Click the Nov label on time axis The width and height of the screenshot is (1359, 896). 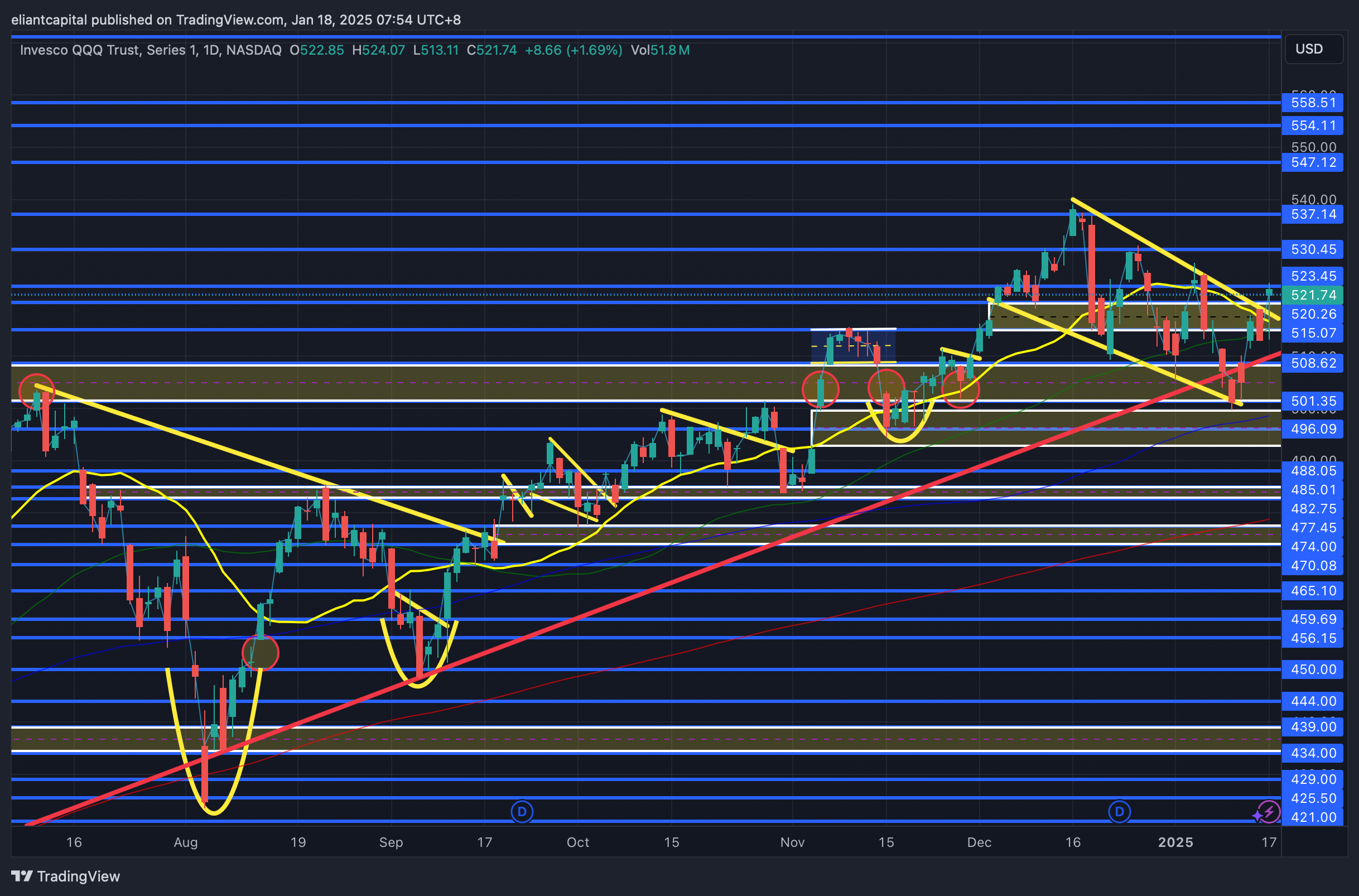click(x=792, y=842)
